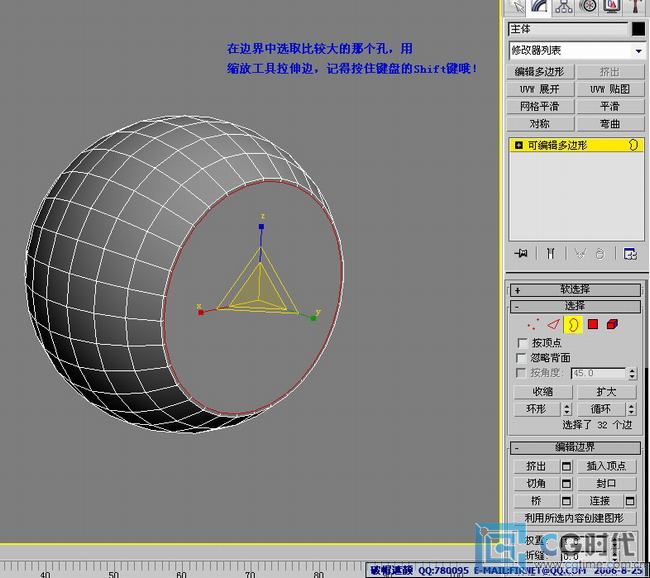650x578 pixels.
Task: Expand the 可编辑多边形 stack entry
Action: click(518, 145)
